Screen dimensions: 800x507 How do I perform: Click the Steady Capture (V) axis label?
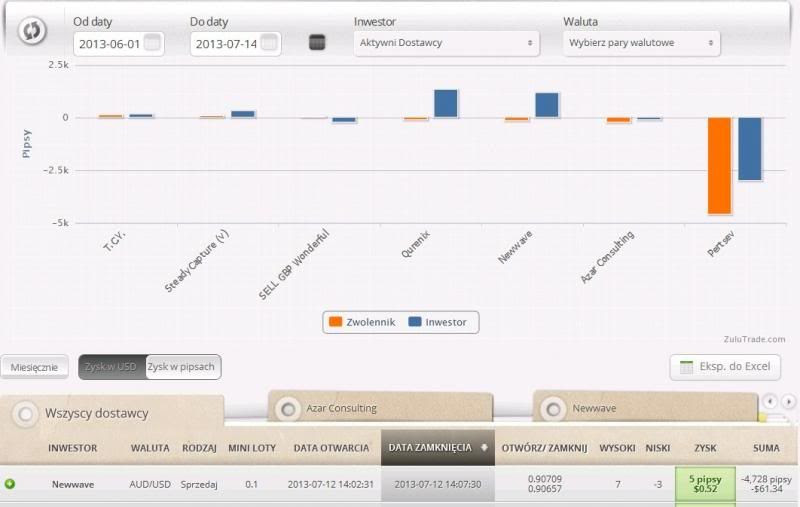tap(196, 261)
